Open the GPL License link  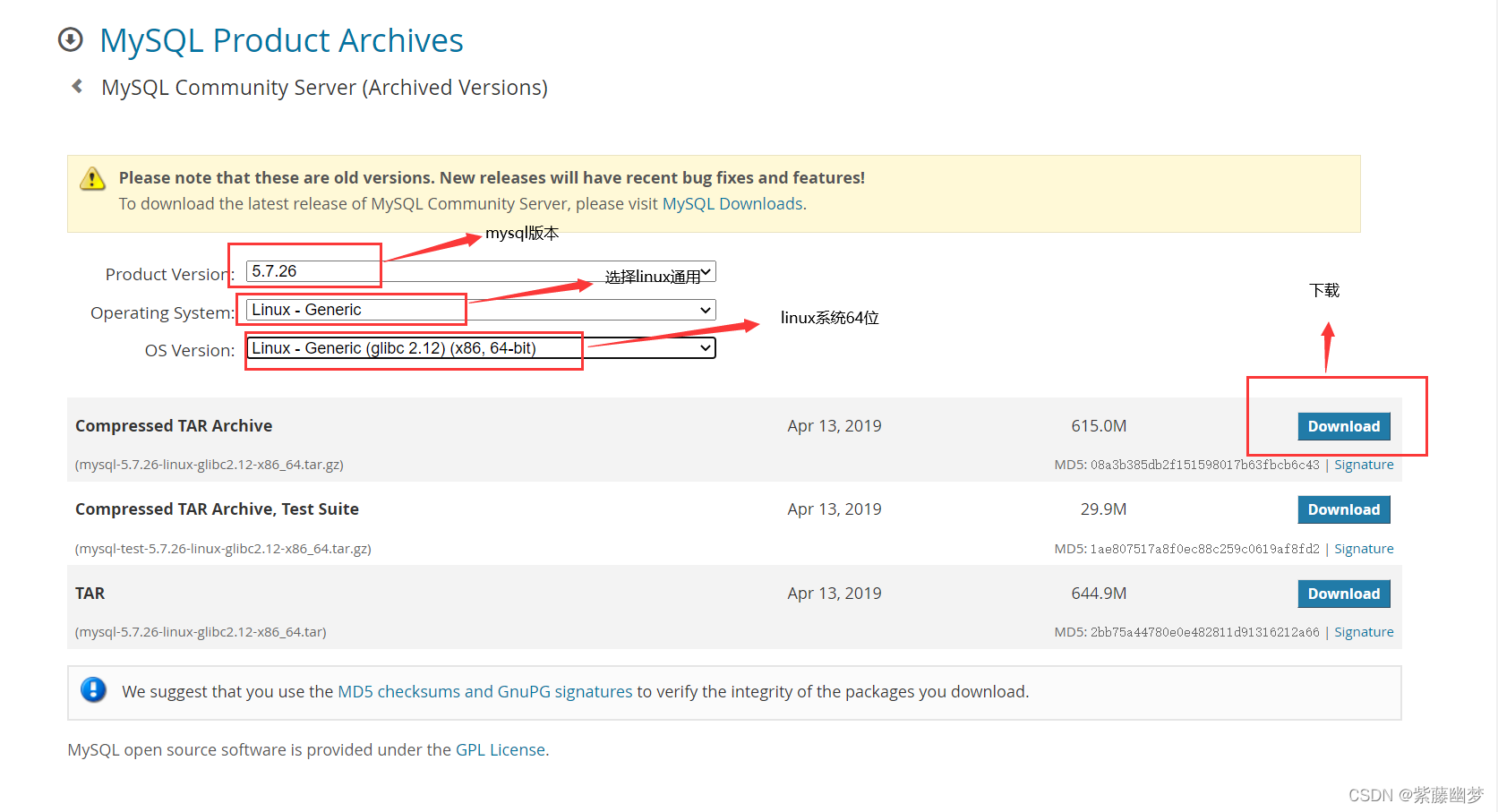[x=501, y=750]
